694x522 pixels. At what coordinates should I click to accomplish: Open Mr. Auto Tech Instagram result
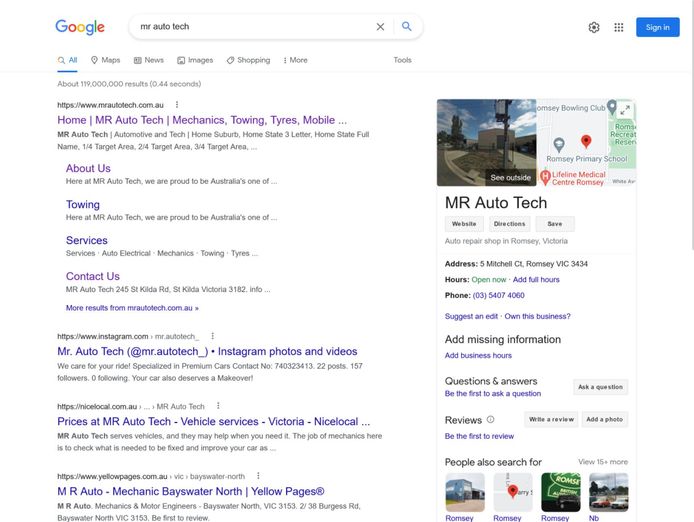[207, 352]
